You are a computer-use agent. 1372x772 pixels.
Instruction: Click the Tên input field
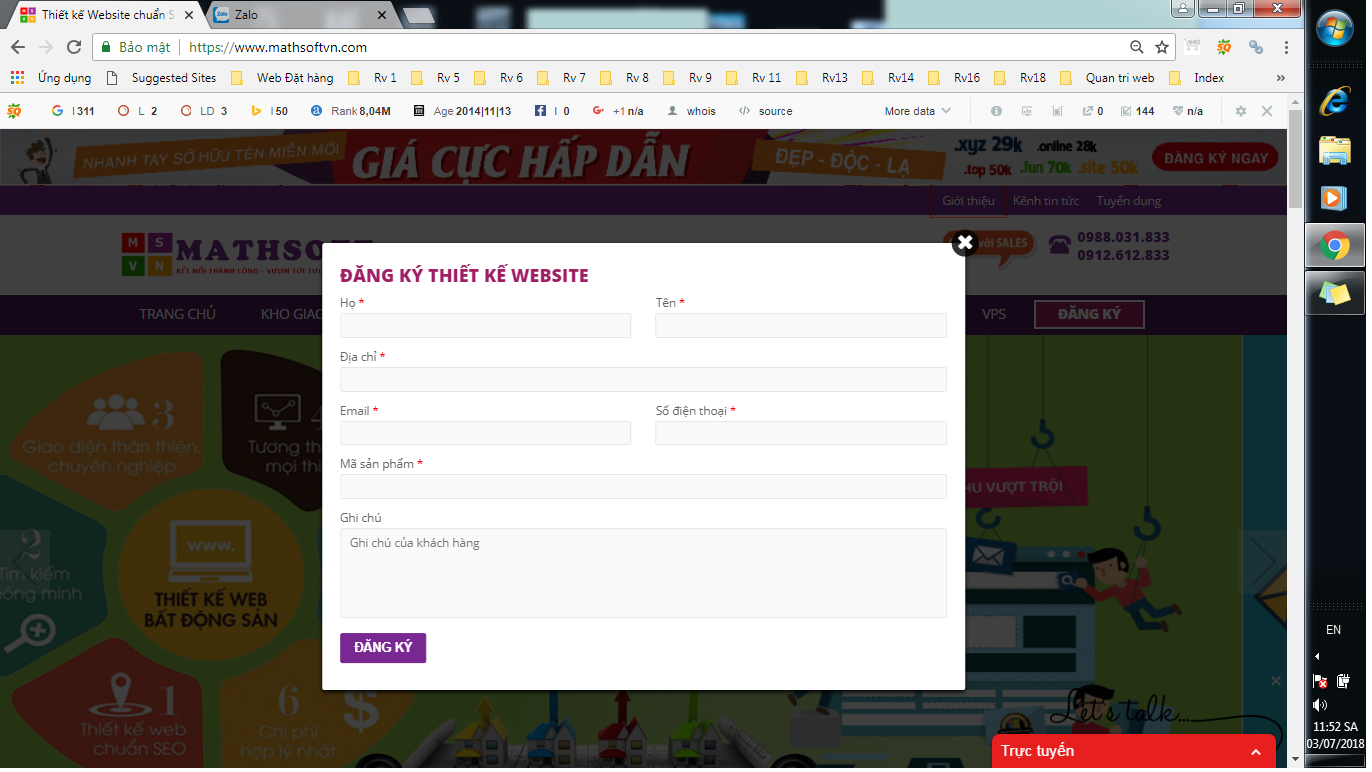(x=801, y=325)
